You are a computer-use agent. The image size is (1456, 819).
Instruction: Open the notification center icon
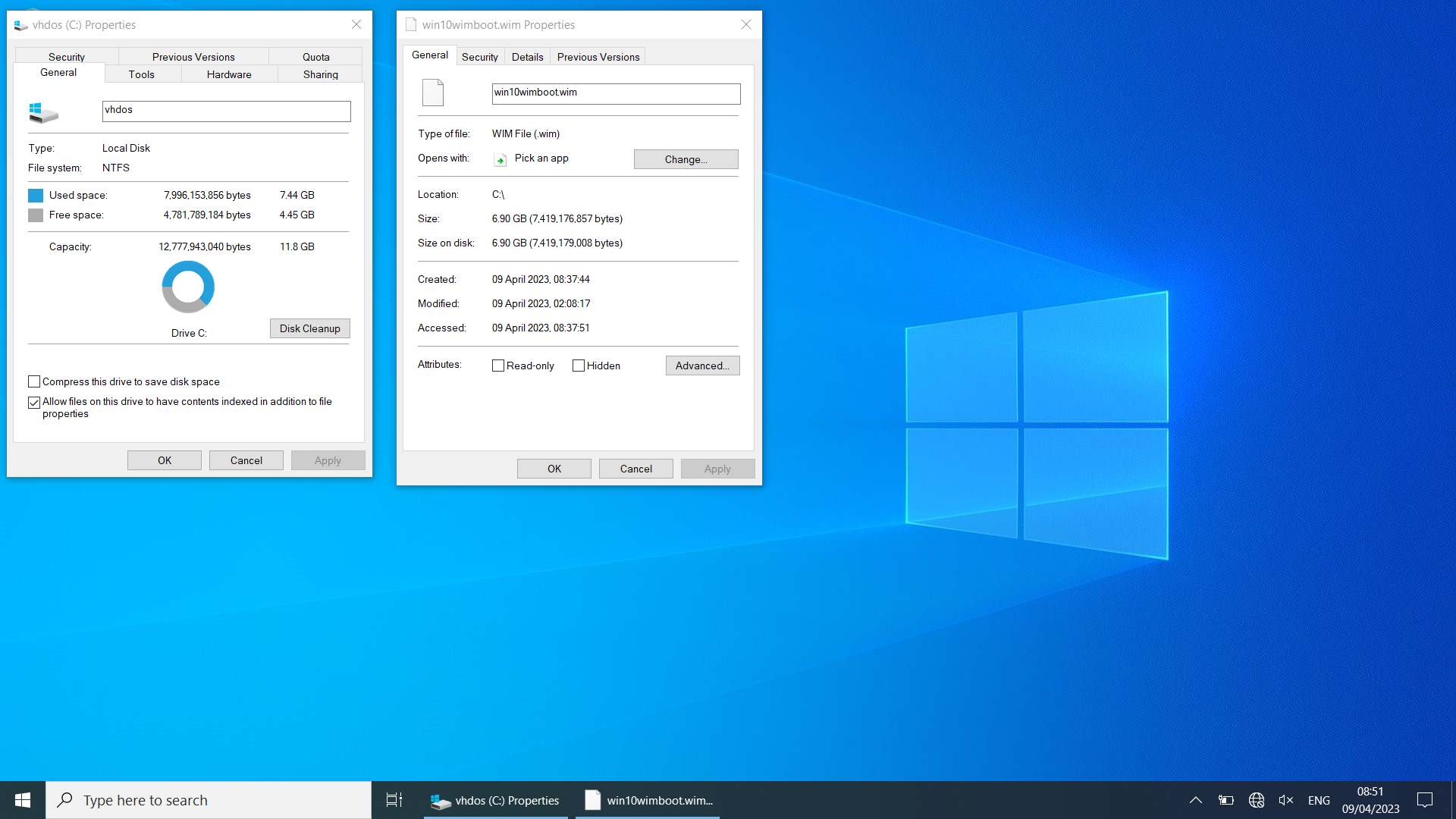coord(1425,800)
